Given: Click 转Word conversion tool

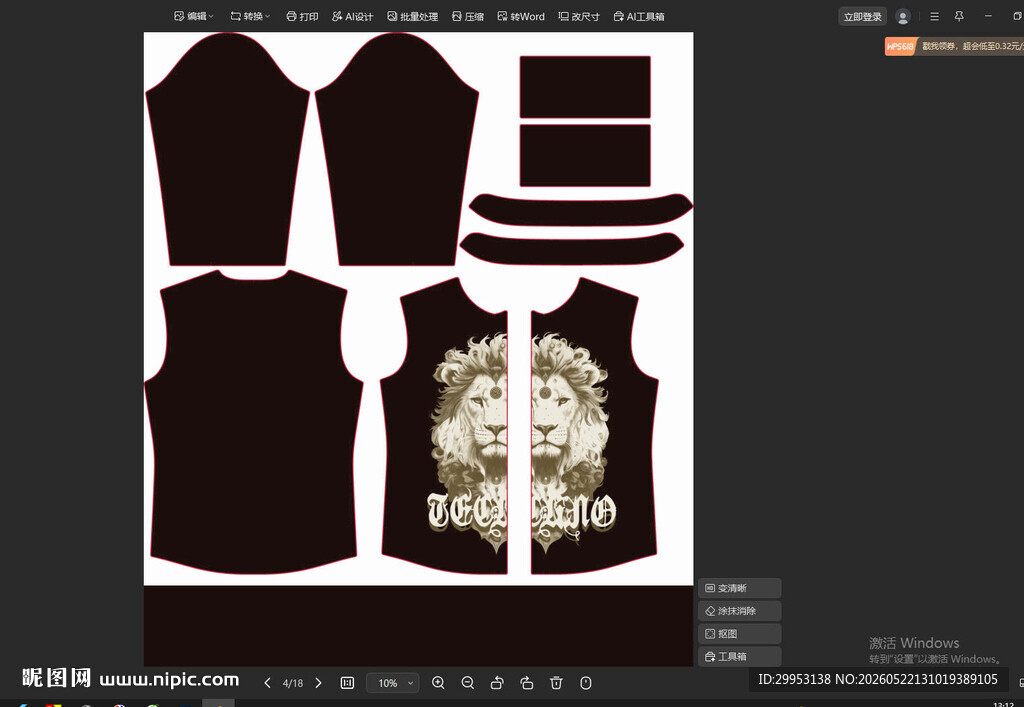Looking at the screenshot, I should tap(520, 16).
